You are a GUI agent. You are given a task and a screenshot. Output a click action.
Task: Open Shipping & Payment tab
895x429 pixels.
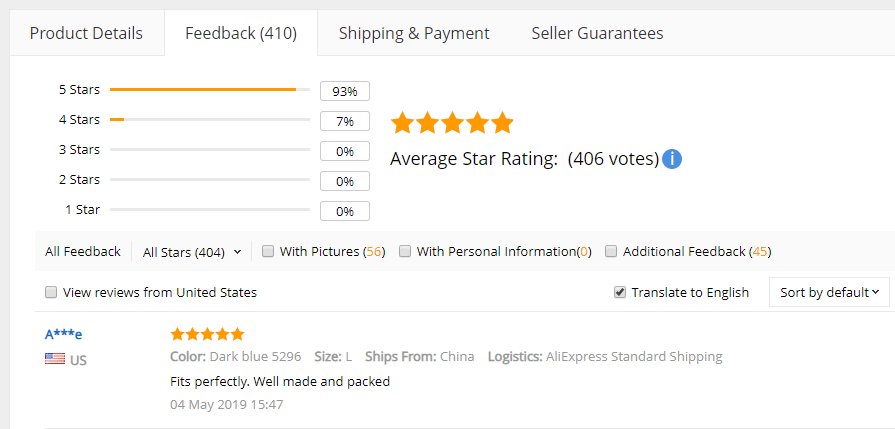414,33
